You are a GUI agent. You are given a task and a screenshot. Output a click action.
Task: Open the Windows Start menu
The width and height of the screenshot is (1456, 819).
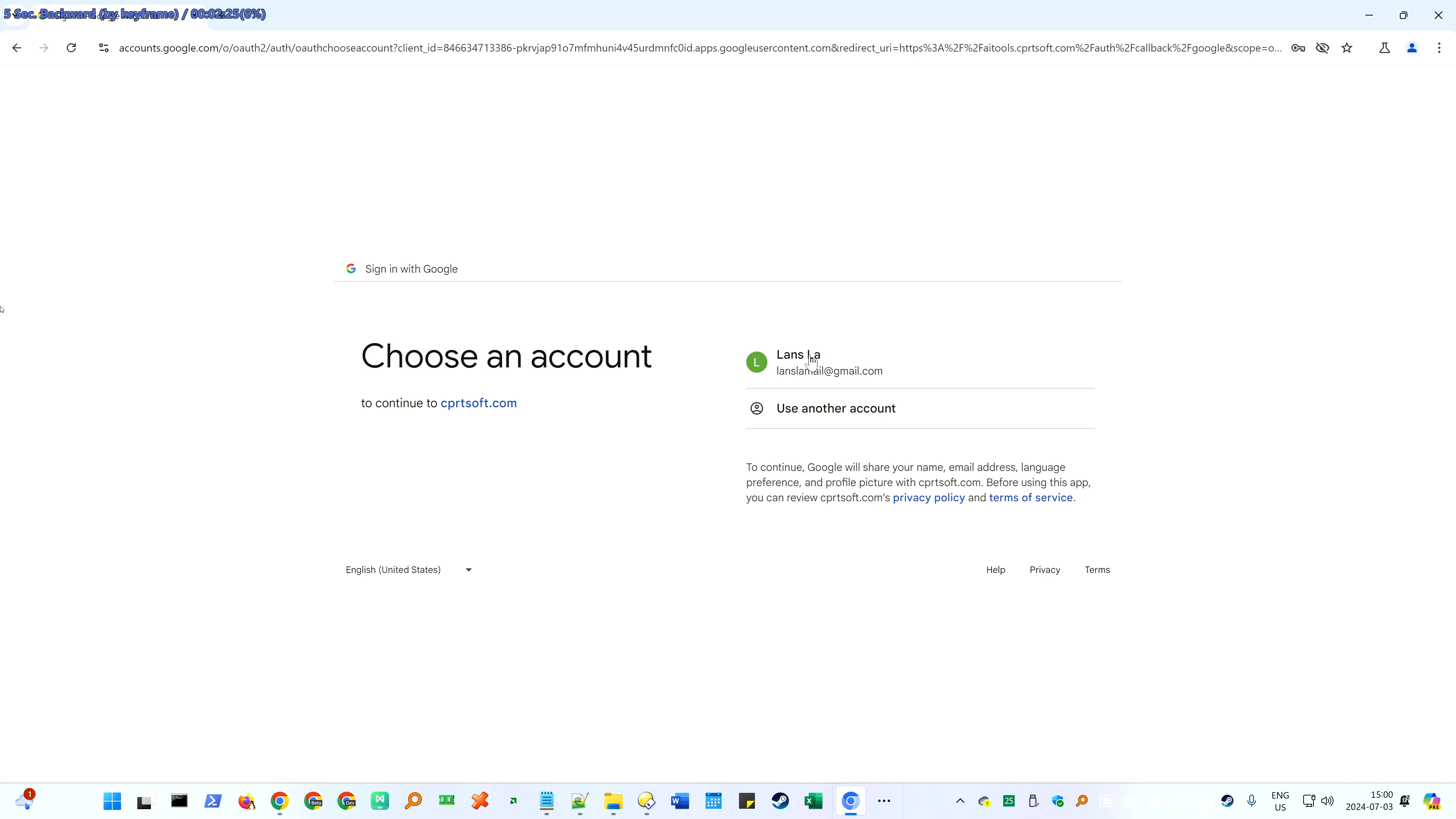click(112, 801)
